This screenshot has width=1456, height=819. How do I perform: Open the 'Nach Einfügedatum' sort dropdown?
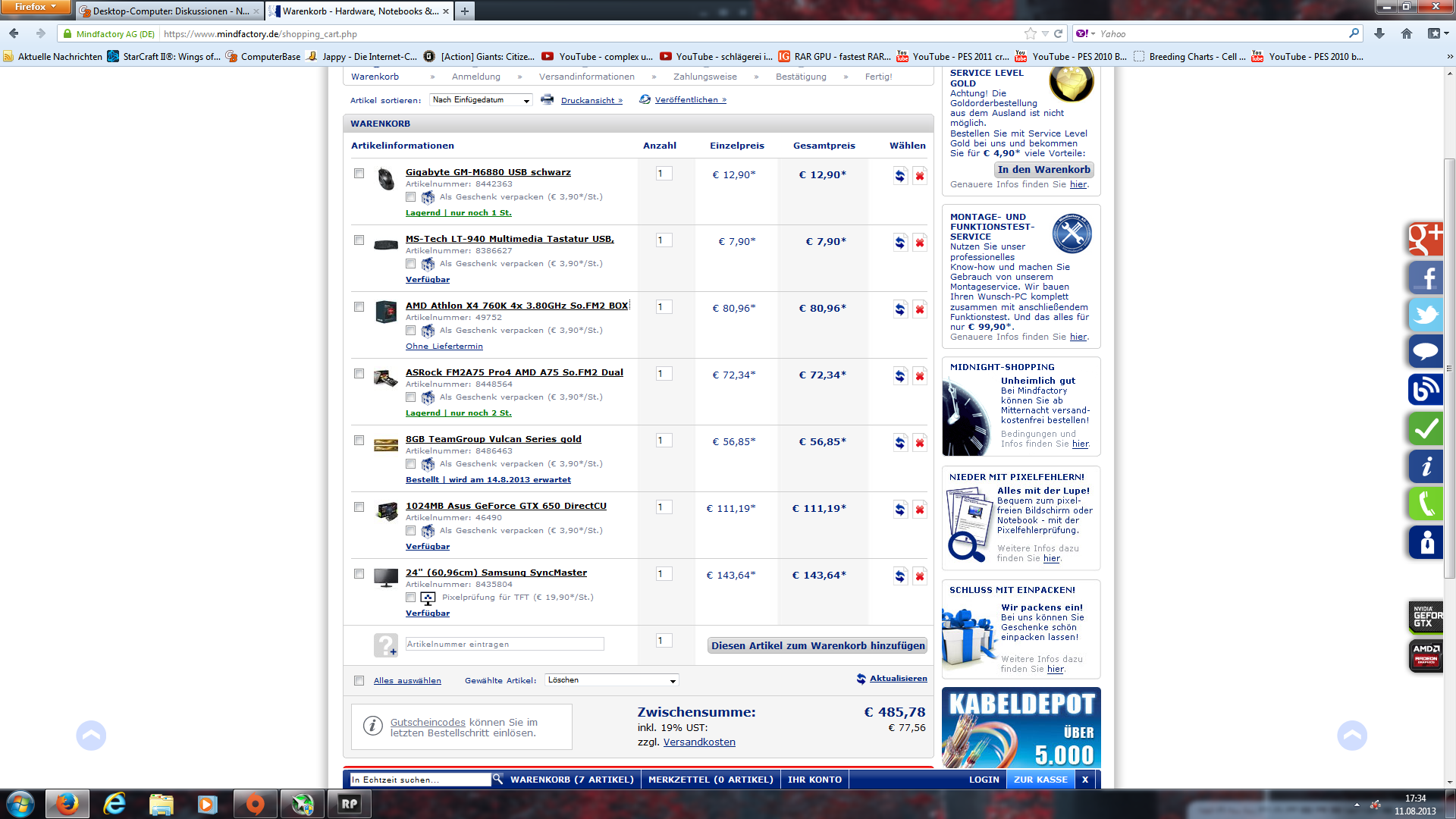point(481,100)
